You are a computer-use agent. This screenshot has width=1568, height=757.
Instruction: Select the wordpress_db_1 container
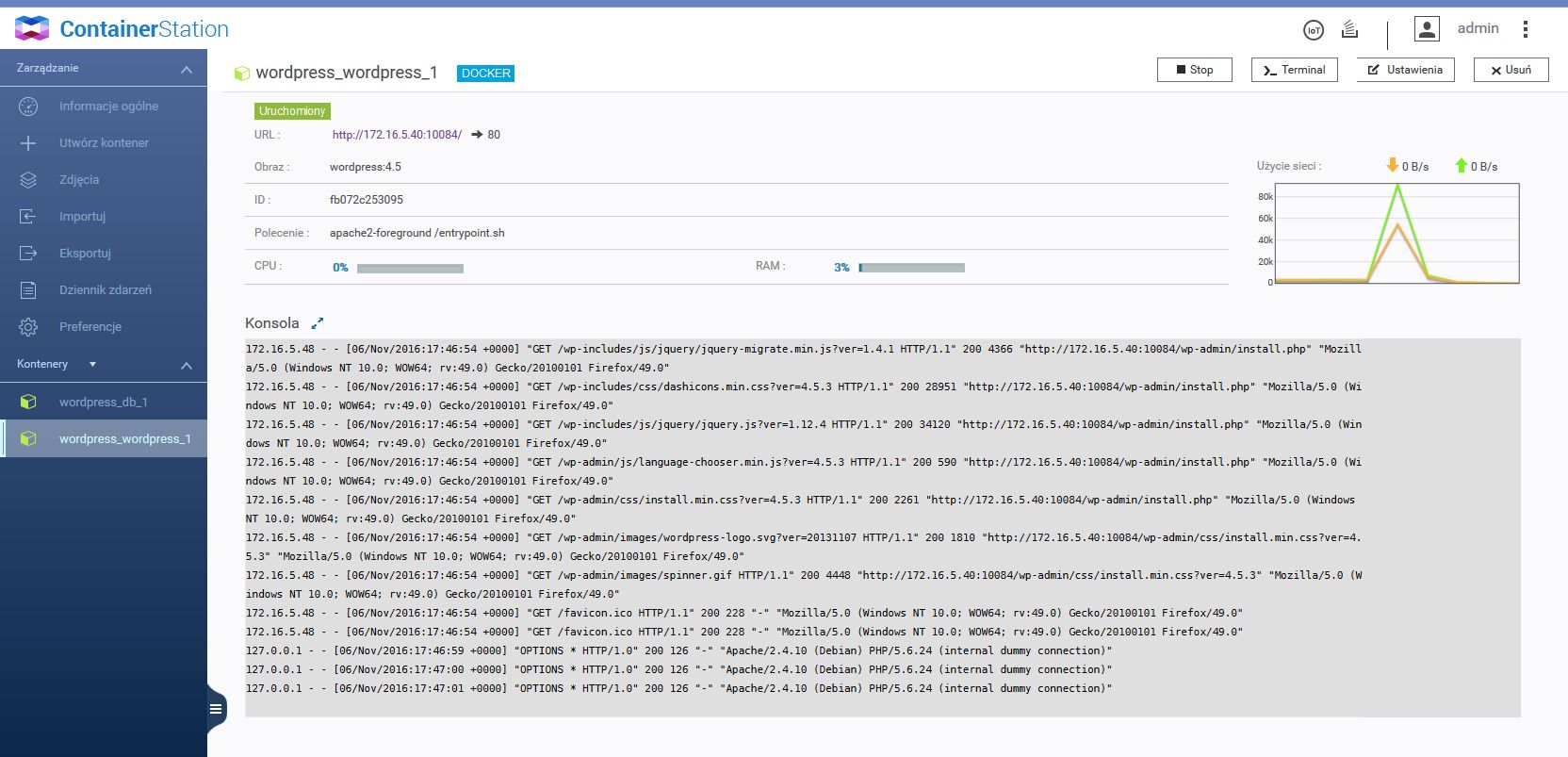(104, 403)
